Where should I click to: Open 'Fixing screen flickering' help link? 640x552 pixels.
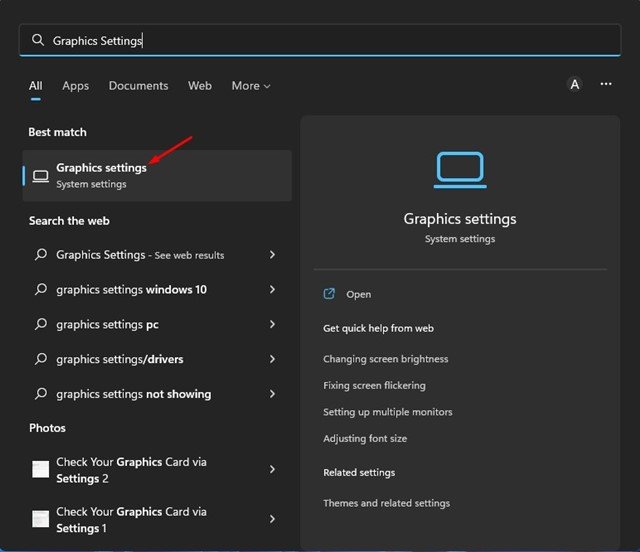pyautogui.click(x=374, y=385)
